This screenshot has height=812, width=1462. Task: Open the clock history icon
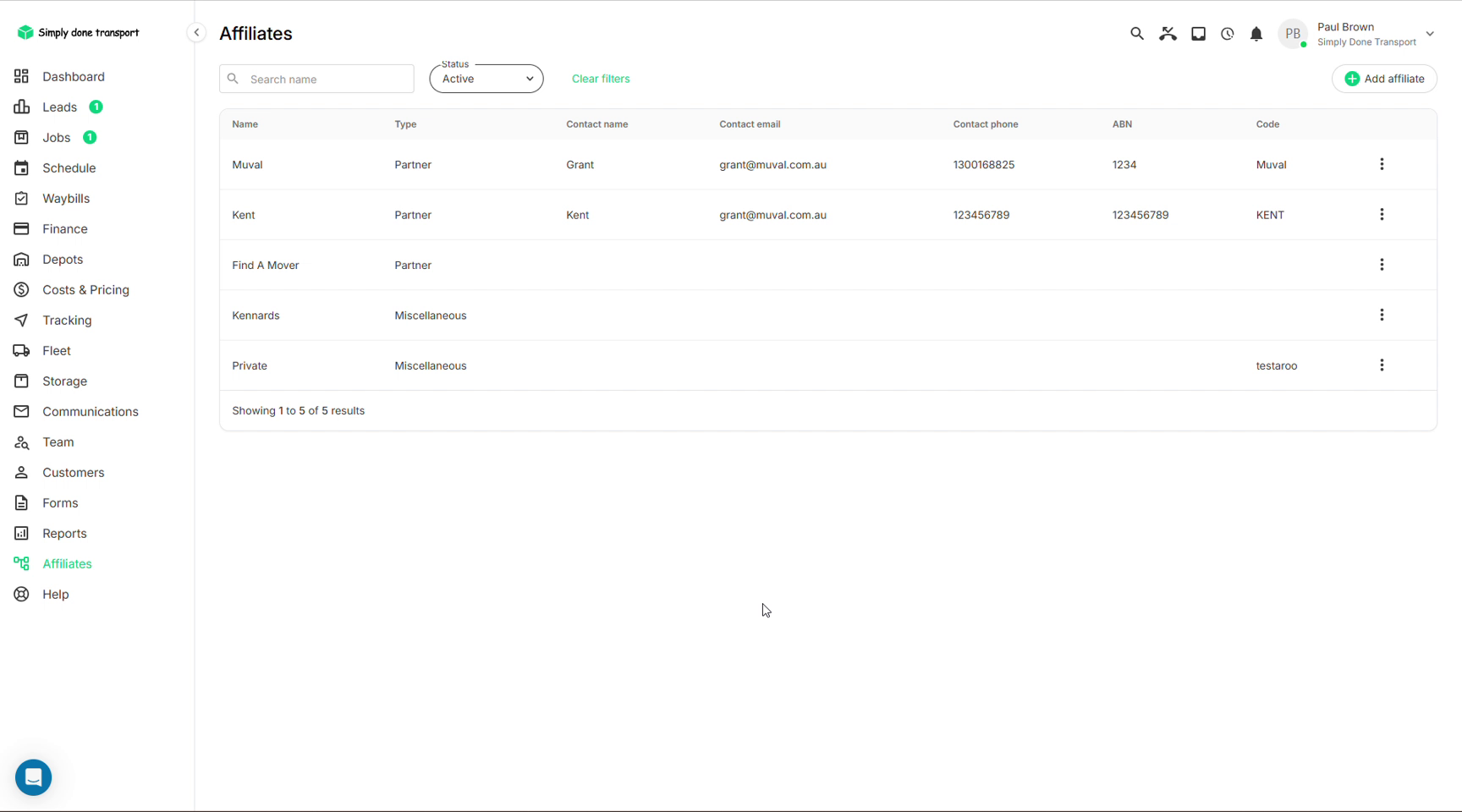(x=1227, y=34)
